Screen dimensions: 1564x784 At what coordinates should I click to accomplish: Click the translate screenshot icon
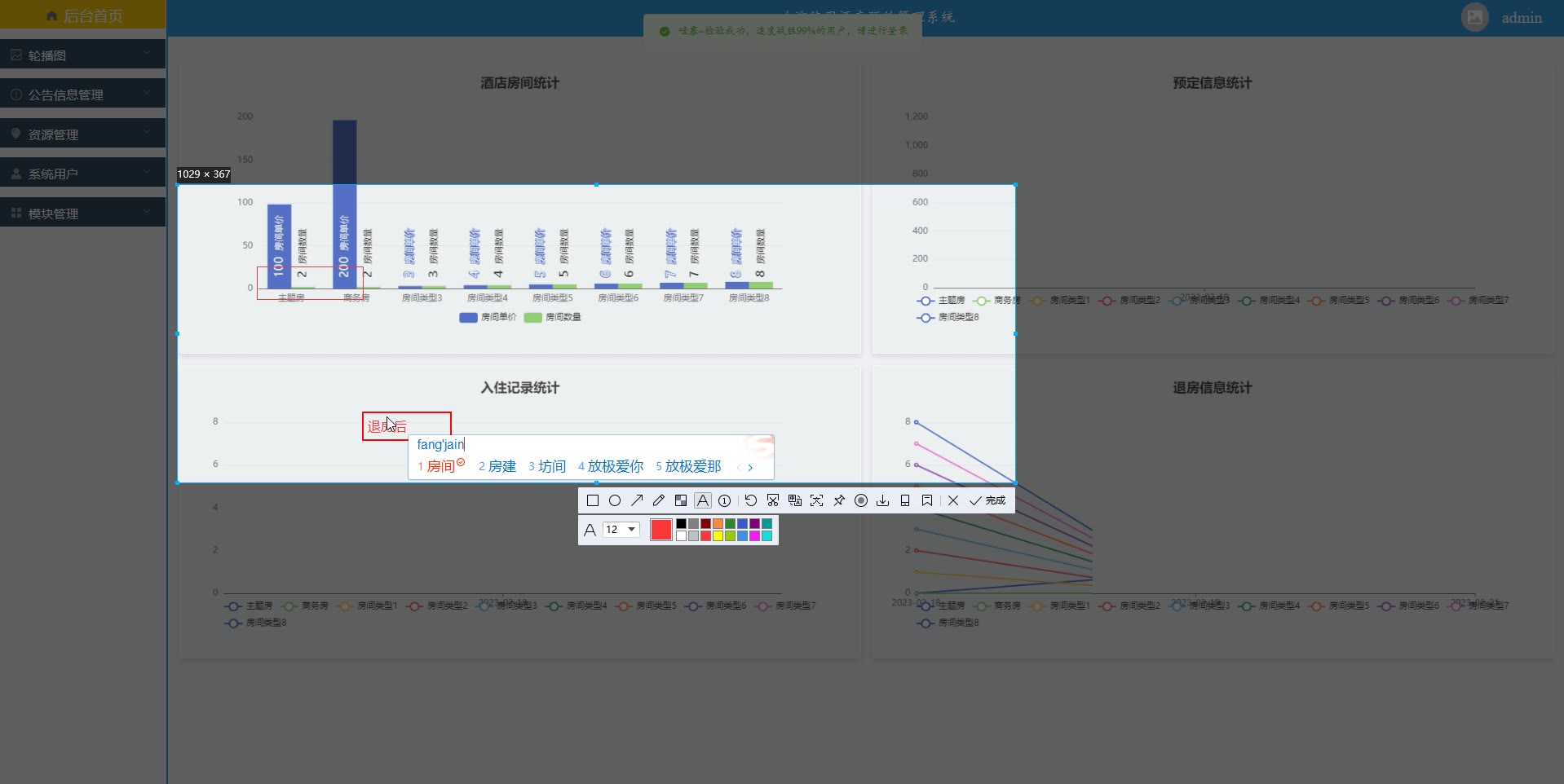[x=795, y=500]
